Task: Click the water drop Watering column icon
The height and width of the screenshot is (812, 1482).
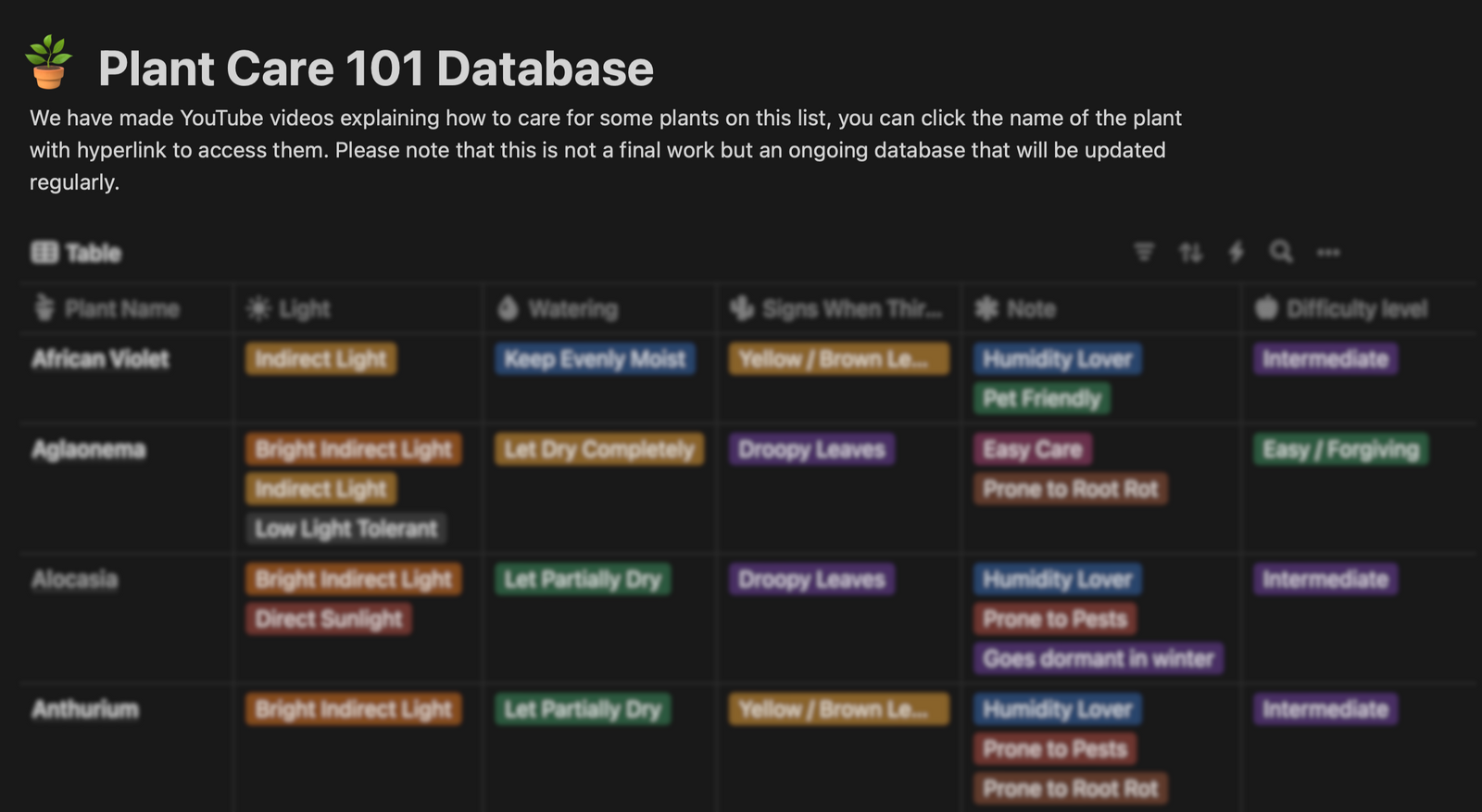Action: point(508,308)
